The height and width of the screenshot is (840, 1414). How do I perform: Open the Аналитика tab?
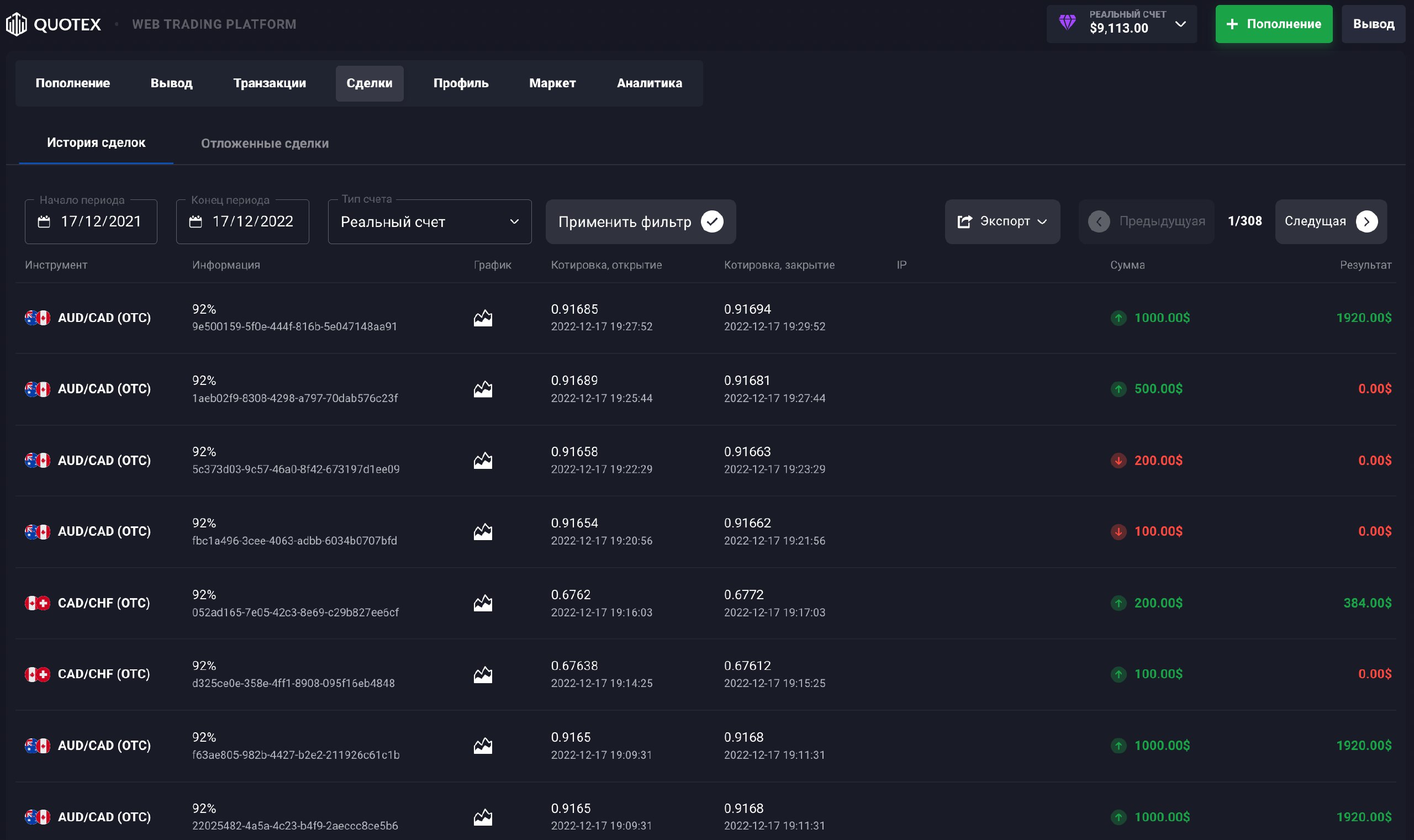[649, 83]
